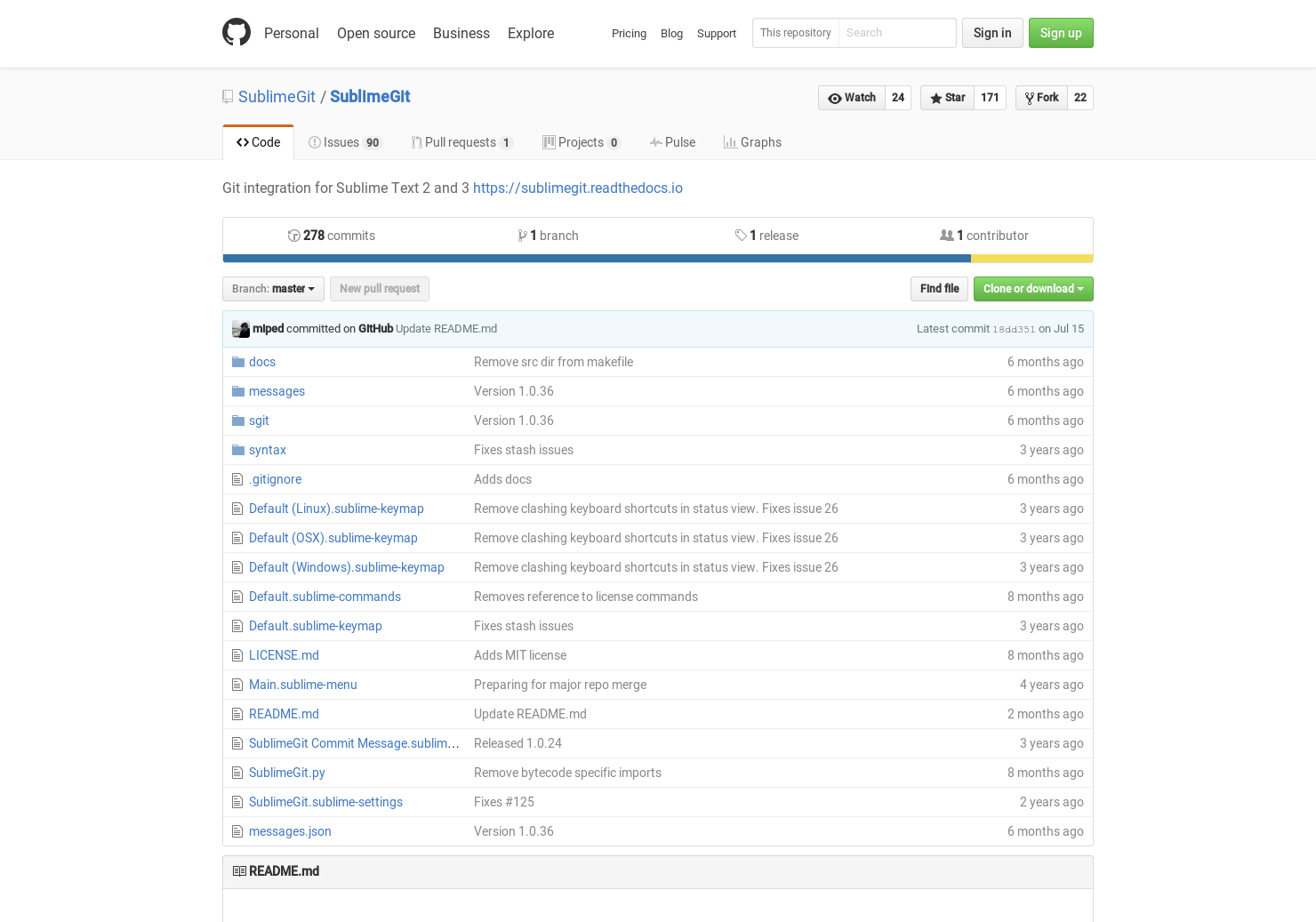Click the Find file button
This screenshot has width=1316, height=922.
(x=939, y=289)
